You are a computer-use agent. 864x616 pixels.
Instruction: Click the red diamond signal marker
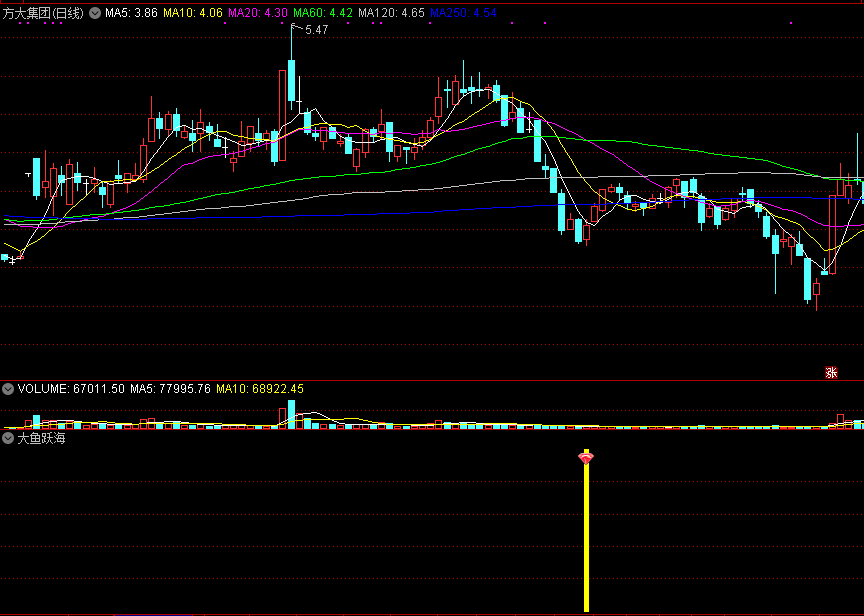click(x=586, y=457)
